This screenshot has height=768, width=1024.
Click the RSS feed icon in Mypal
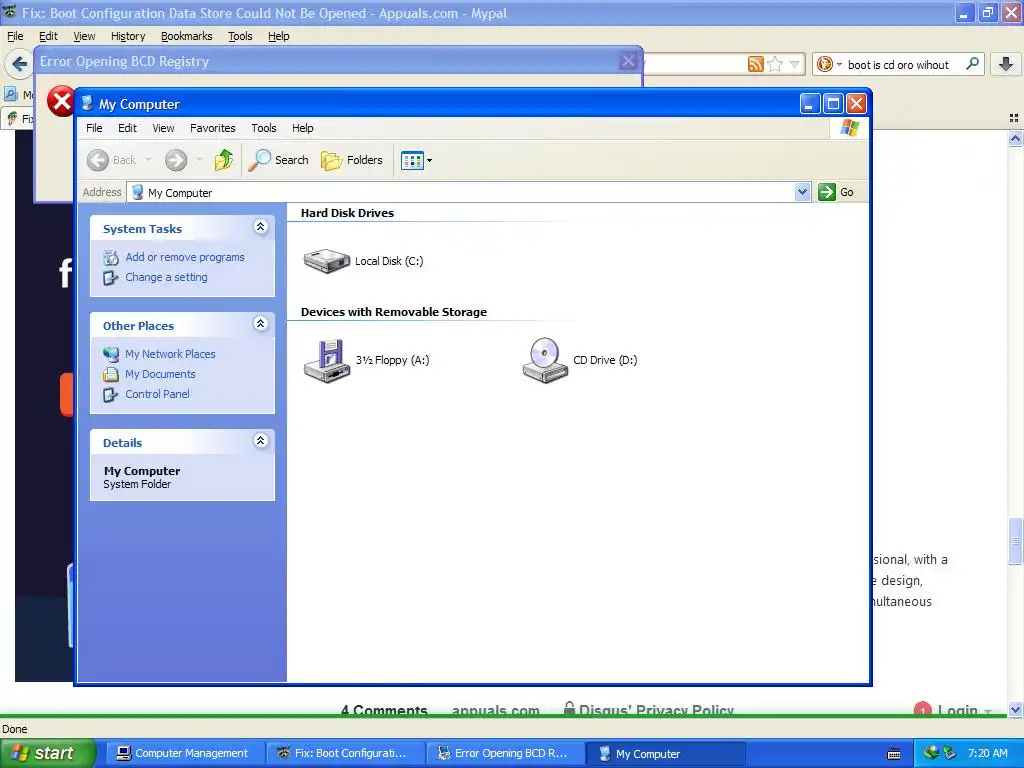756,64
